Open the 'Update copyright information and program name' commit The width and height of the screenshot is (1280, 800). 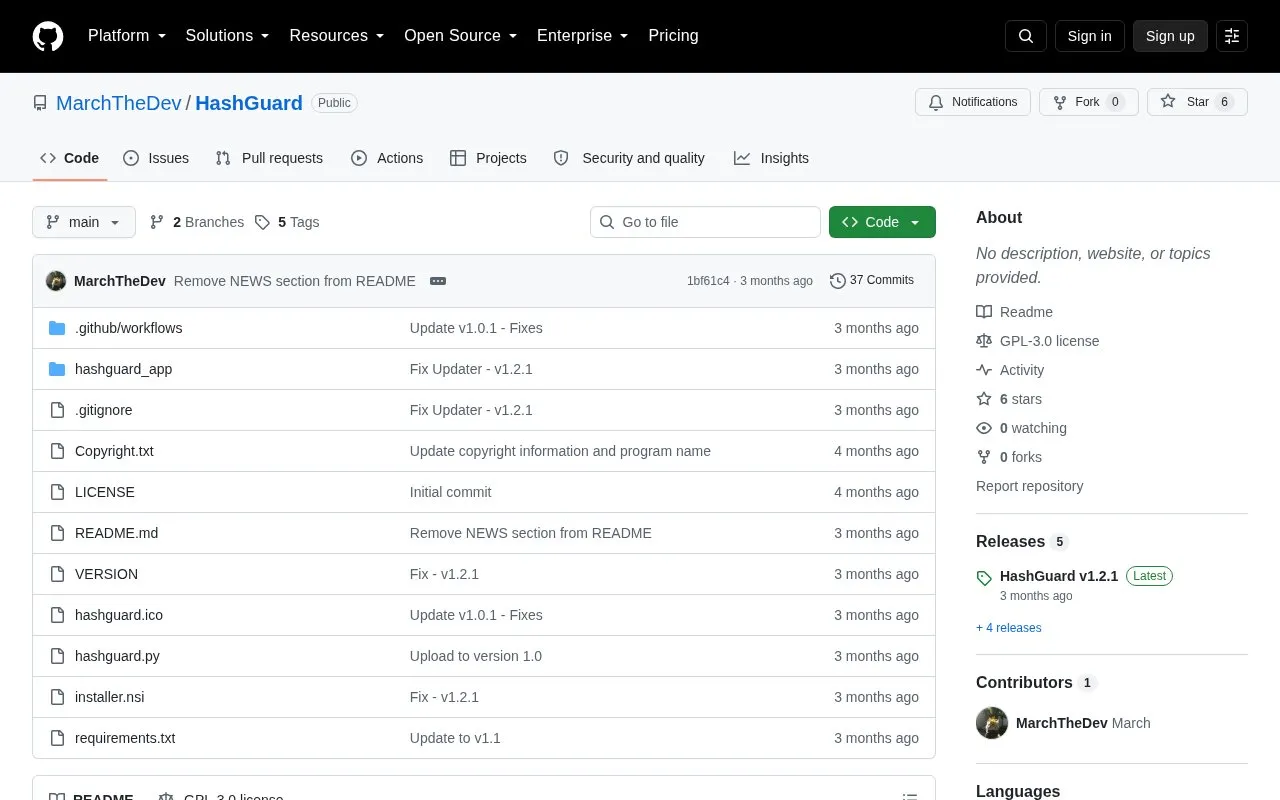coord(560,451)
